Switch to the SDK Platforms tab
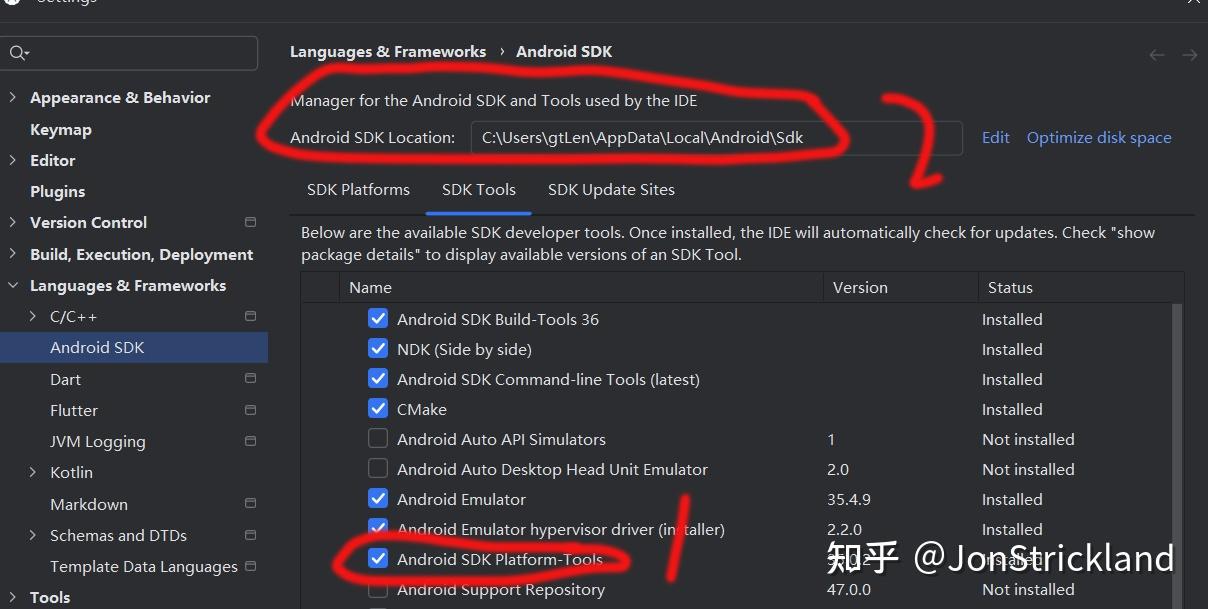Image resolution: width=1208 pixels, height=609 pixels. [x=358, y=189]
